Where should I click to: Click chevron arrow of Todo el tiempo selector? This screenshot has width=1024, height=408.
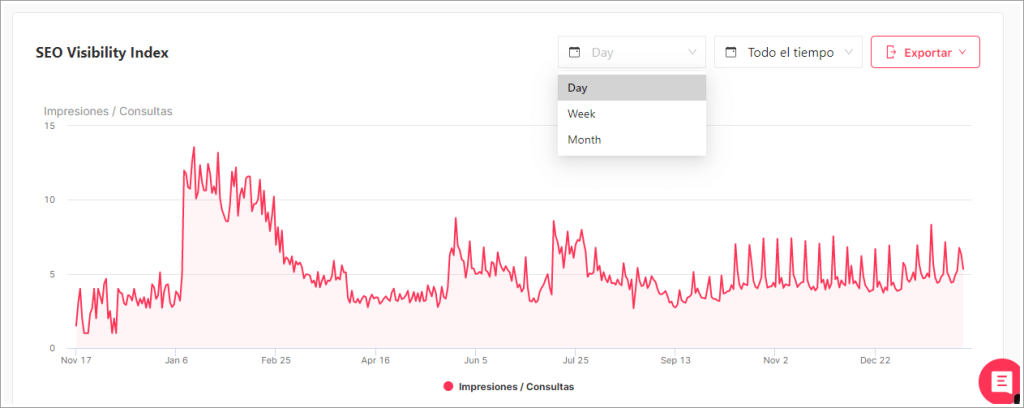pos(849,52)
